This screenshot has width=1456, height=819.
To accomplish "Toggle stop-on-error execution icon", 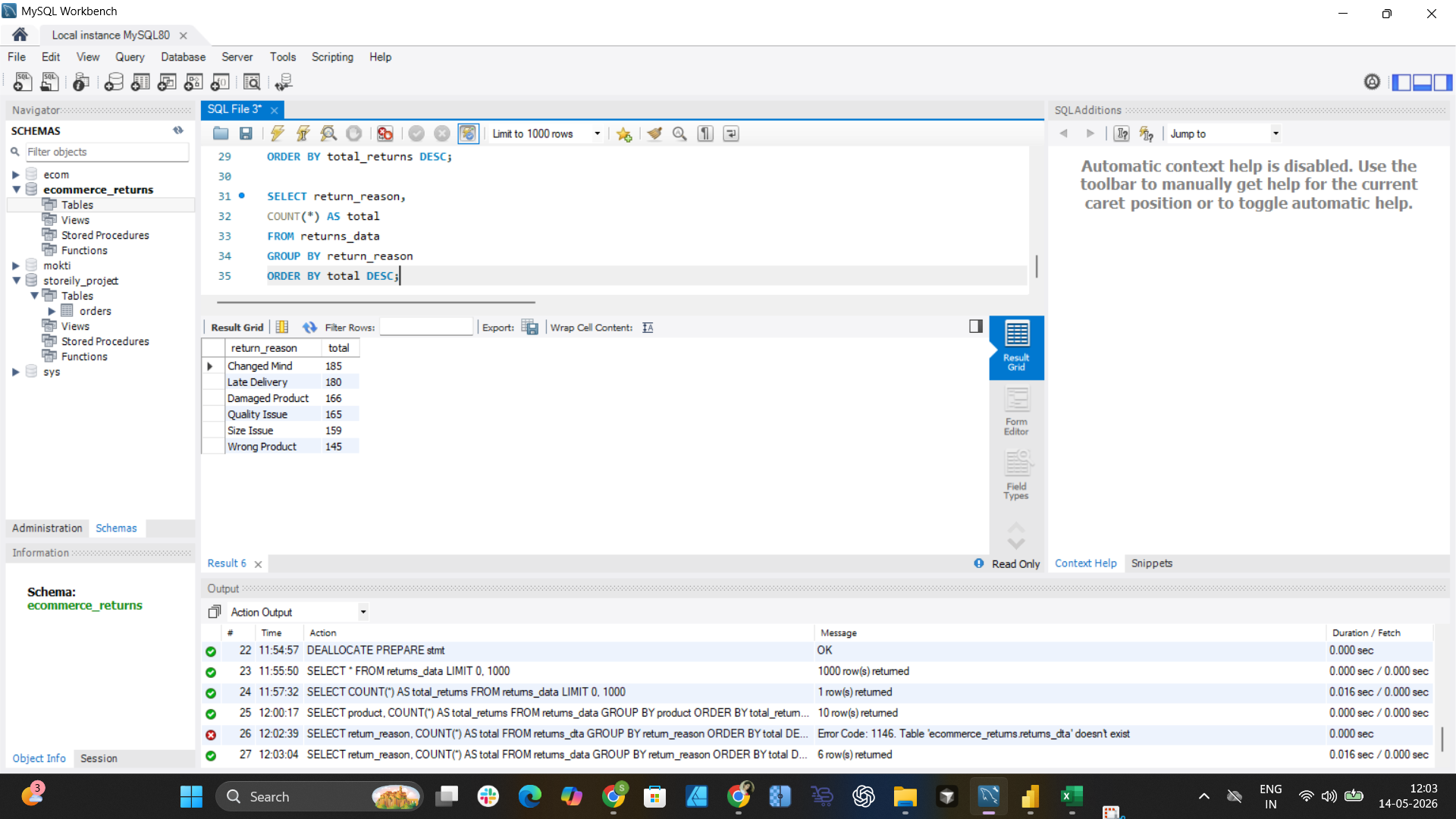I will [385, 133].
